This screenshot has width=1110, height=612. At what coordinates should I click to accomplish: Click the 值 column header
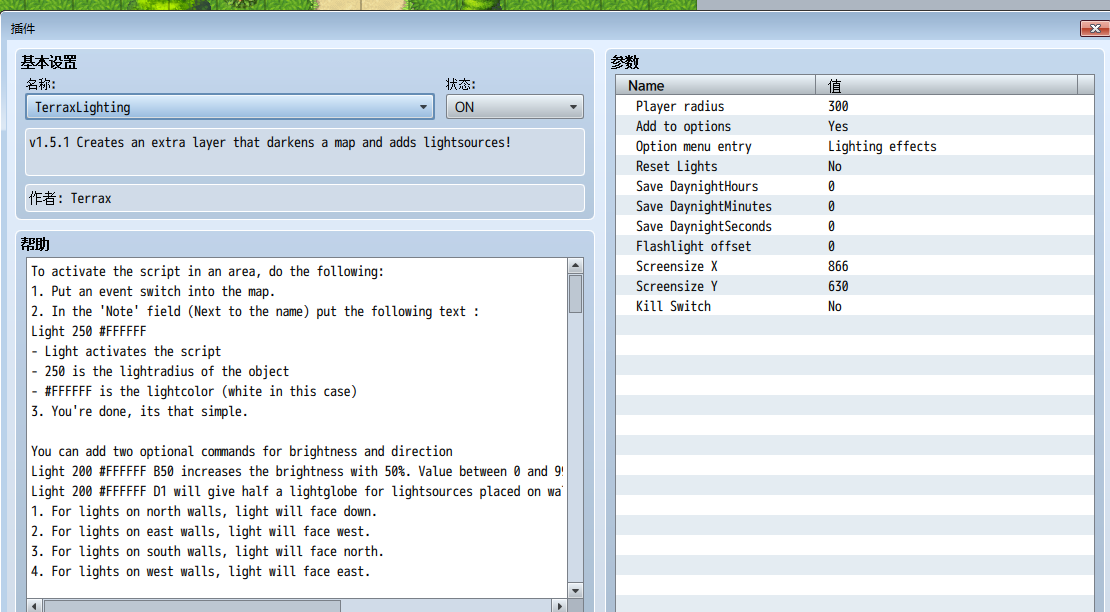(946, 86)
